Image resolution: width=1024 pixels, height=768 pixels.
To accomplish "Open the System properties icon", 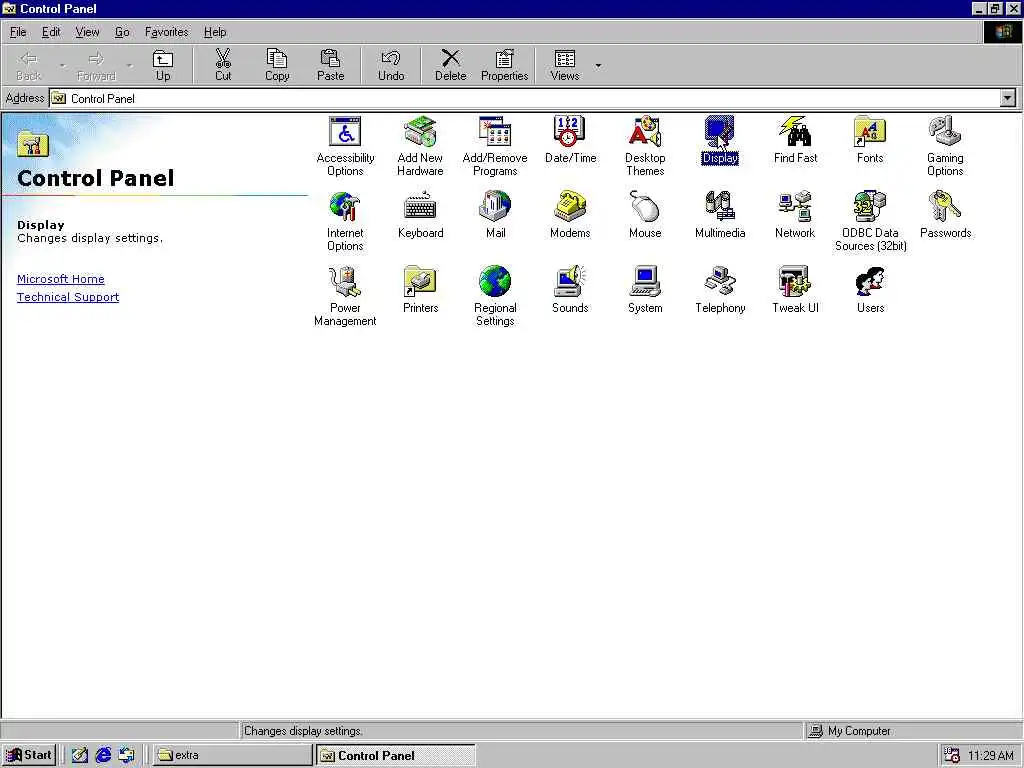I will tap(645, 290).
